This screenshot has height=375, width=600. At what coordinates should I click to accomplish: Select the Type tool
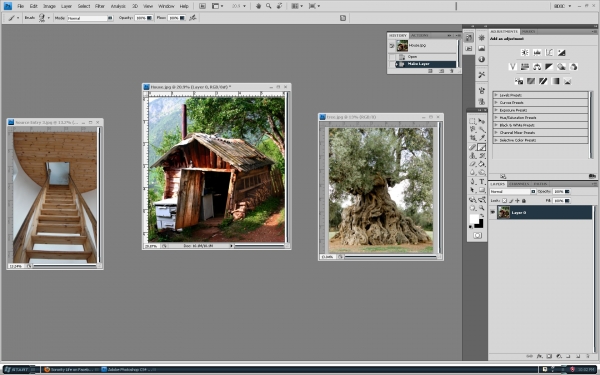coord(482,182)
